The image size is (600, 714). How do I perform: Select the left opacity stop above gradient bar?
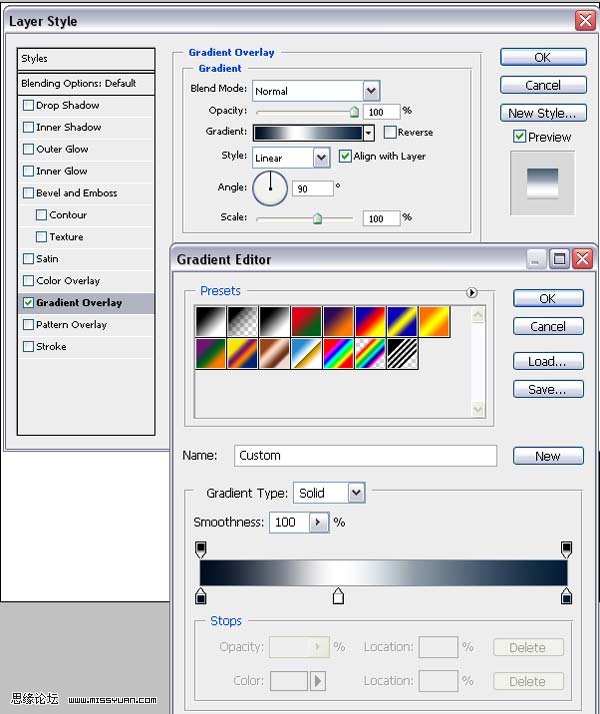200,549
